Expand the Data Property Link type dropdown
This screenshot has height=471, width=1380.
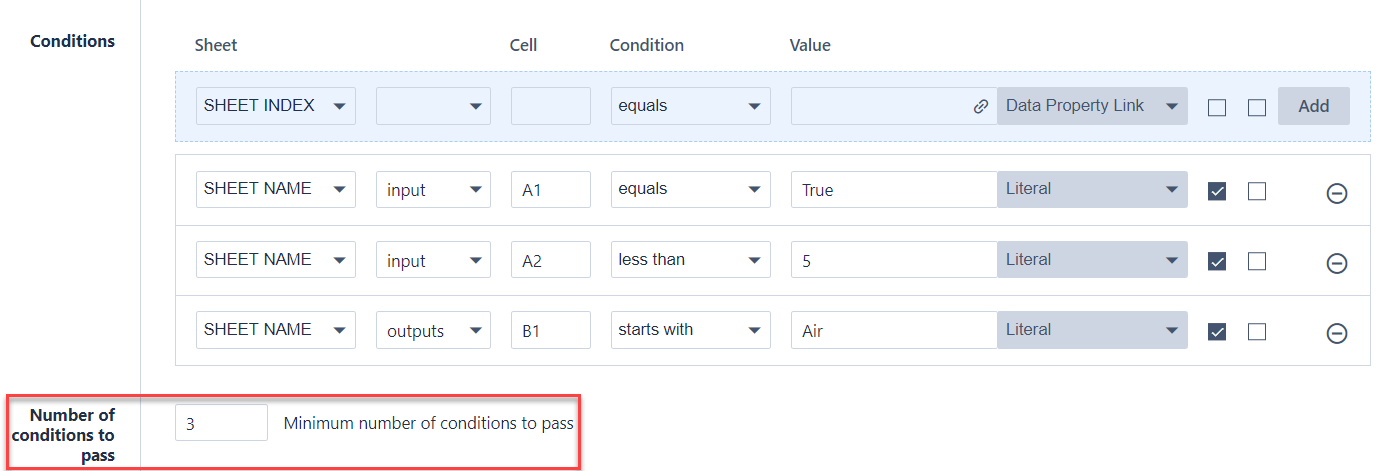1092,106
